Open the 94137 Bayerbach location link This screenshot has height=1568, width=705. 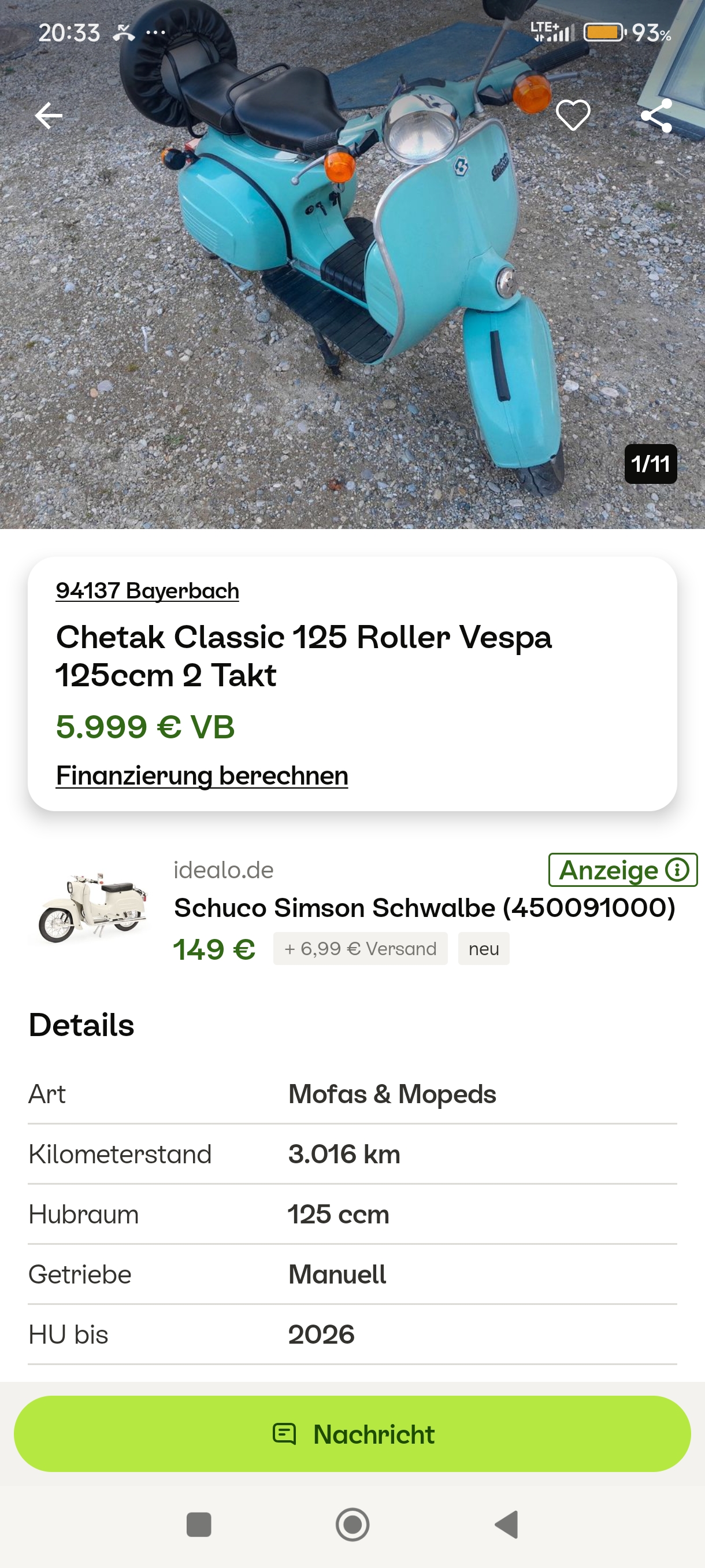click(x=147, y=590)
